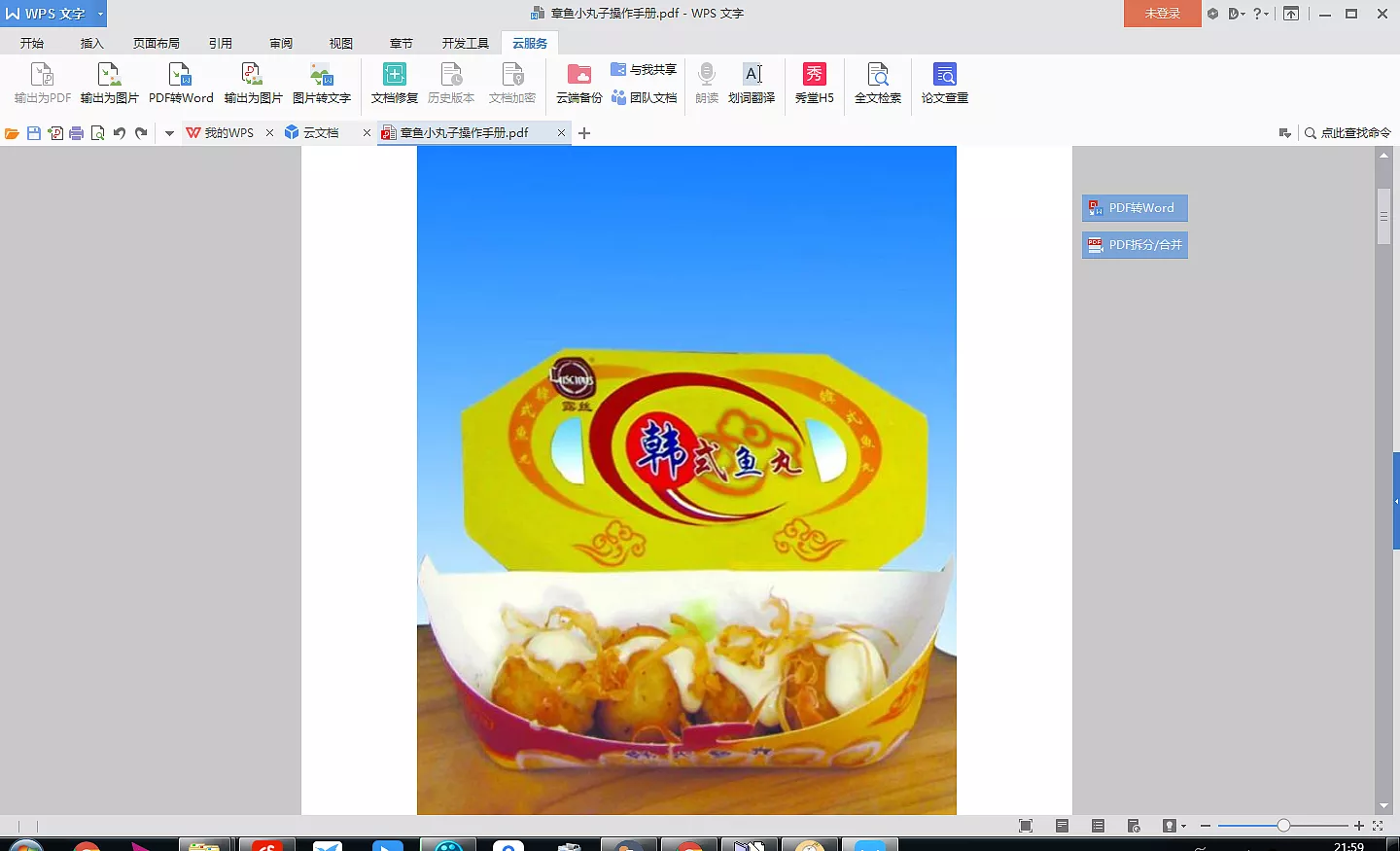Toggle full screen view in status bar
Image resolution: width=1400 pixels, height=851 pixels.
pyautogui.click(x=1026, y=826)
